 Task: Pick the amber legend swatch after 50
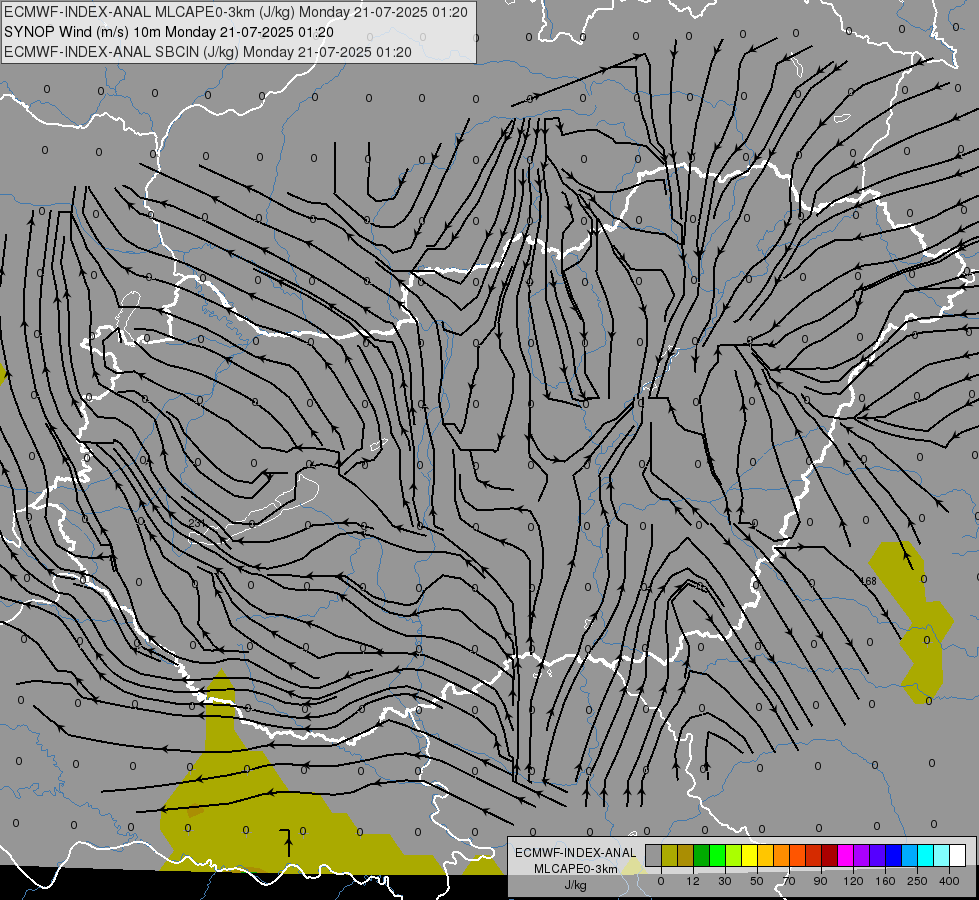pyautogui.click(x=765, y=855)
